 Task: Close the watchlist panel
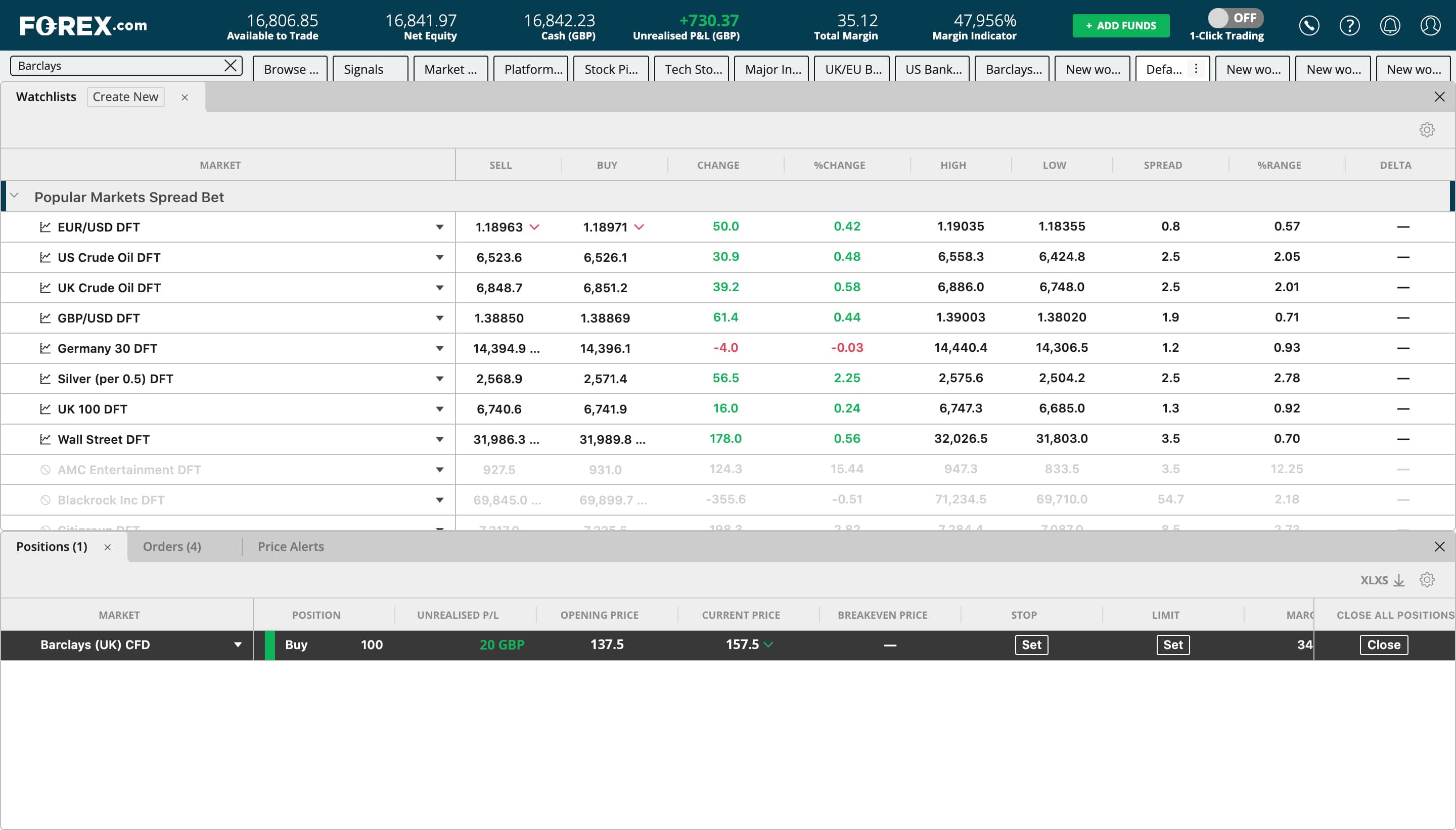click(1439, 97)
